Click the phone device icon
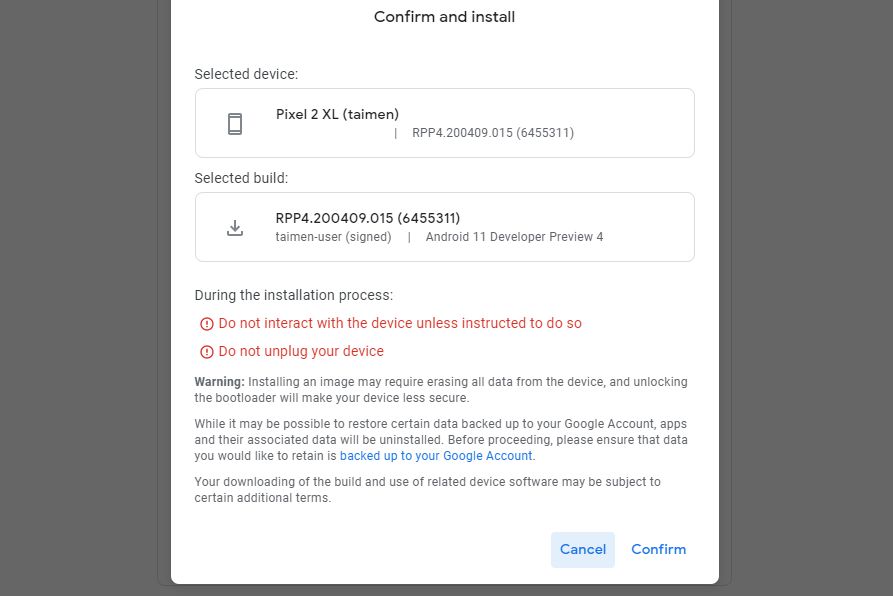Screen dimensions: 893x596 tap(235, 123)
